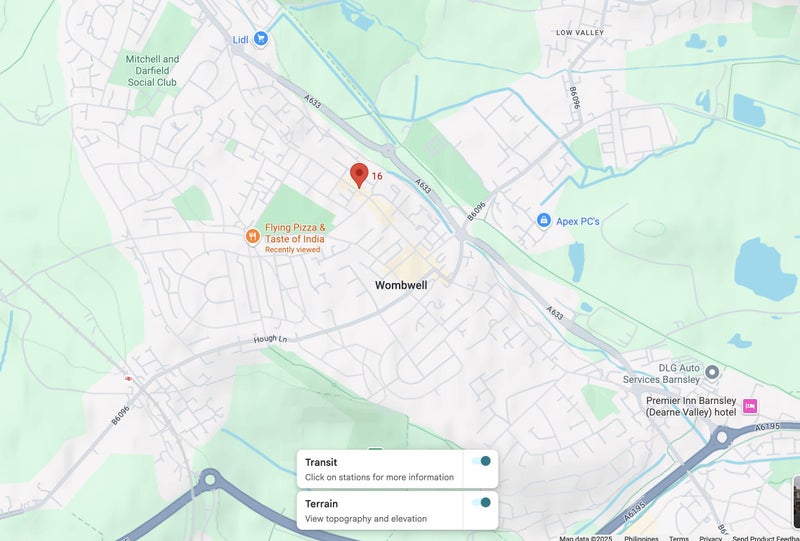Open the Street View thumbnail at right edge

797,502
